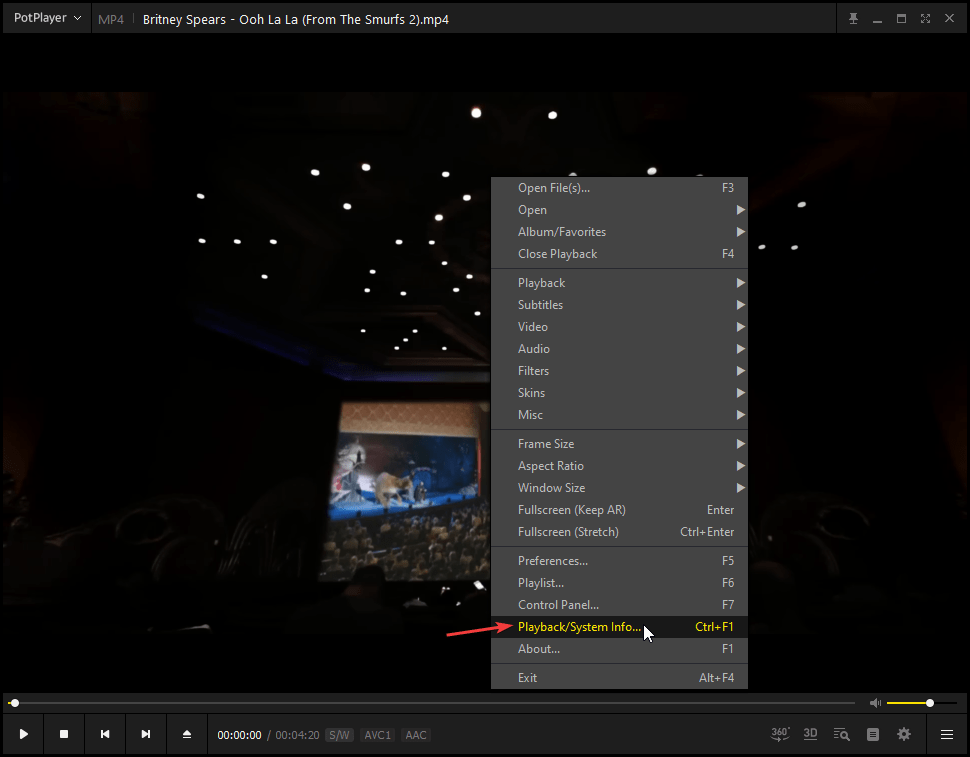This screenshot has height=757, width=970.
Task: Pin the window always on top
Action: click(x=853, y=19)
